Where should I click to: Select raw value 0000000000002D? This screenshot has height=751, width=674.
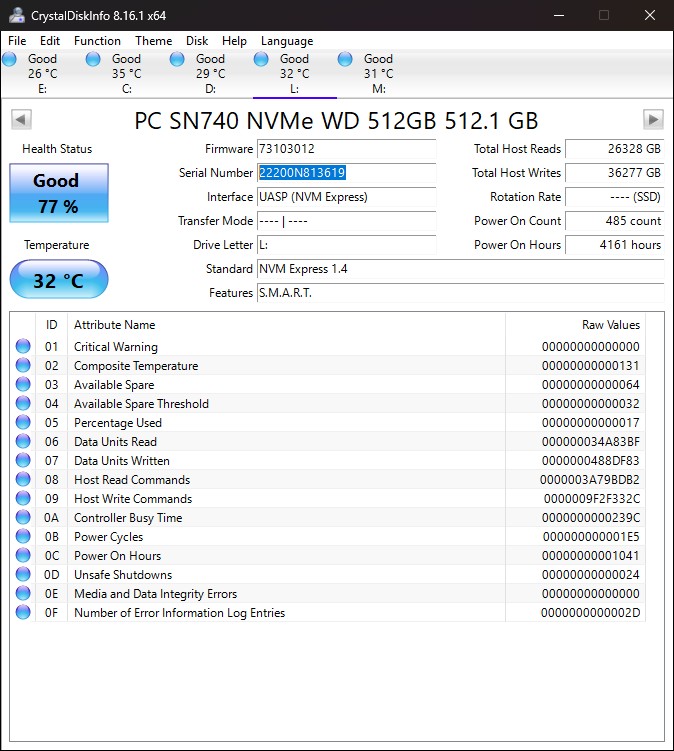590,613
